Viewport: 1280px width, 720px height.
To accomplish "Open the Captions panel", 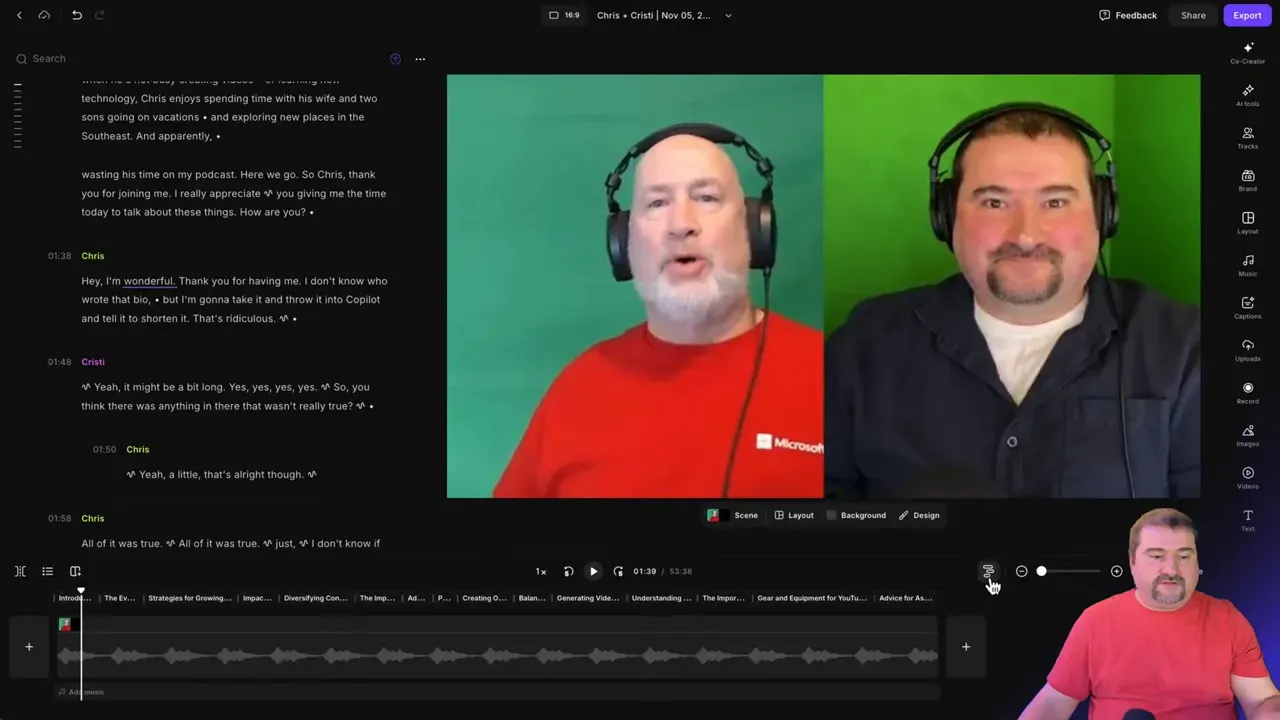I will click(x=1247, y=309).
